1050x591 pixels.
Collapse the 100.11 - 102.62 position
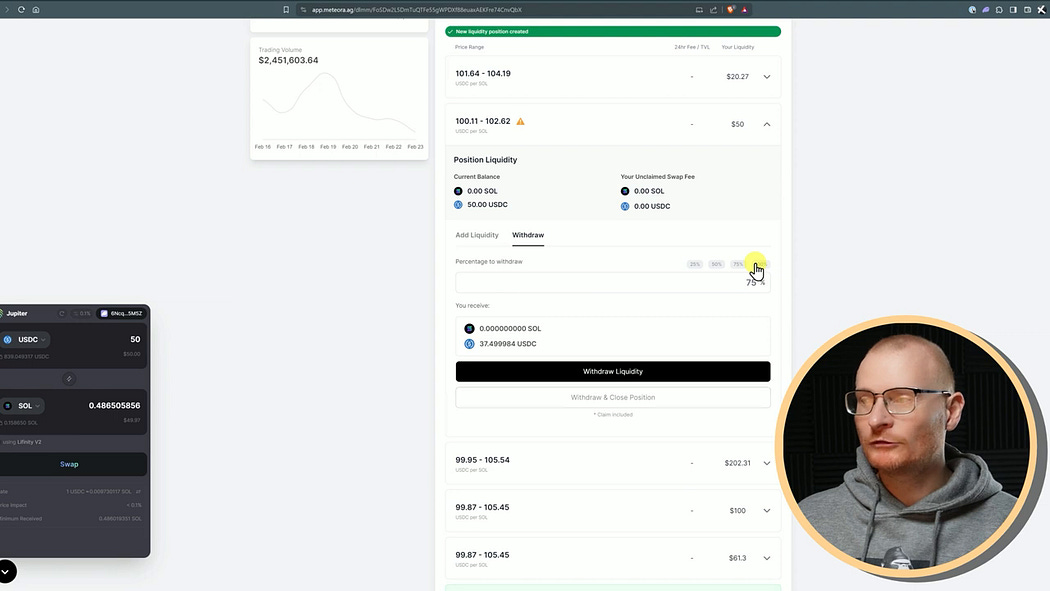(x=767, y=124)
